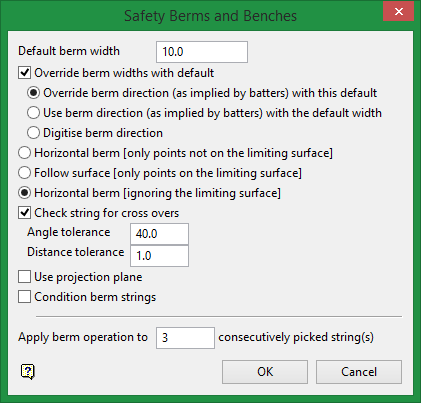Viewport: 421px width, 403px height.
Task: Tick the Condition berm strings checkbox
Action: [25, 297]
